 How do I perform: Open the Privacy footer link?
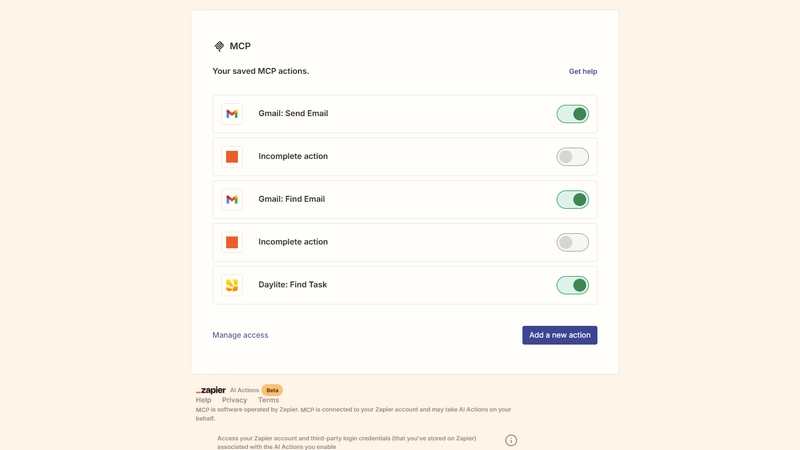(234, 400)
